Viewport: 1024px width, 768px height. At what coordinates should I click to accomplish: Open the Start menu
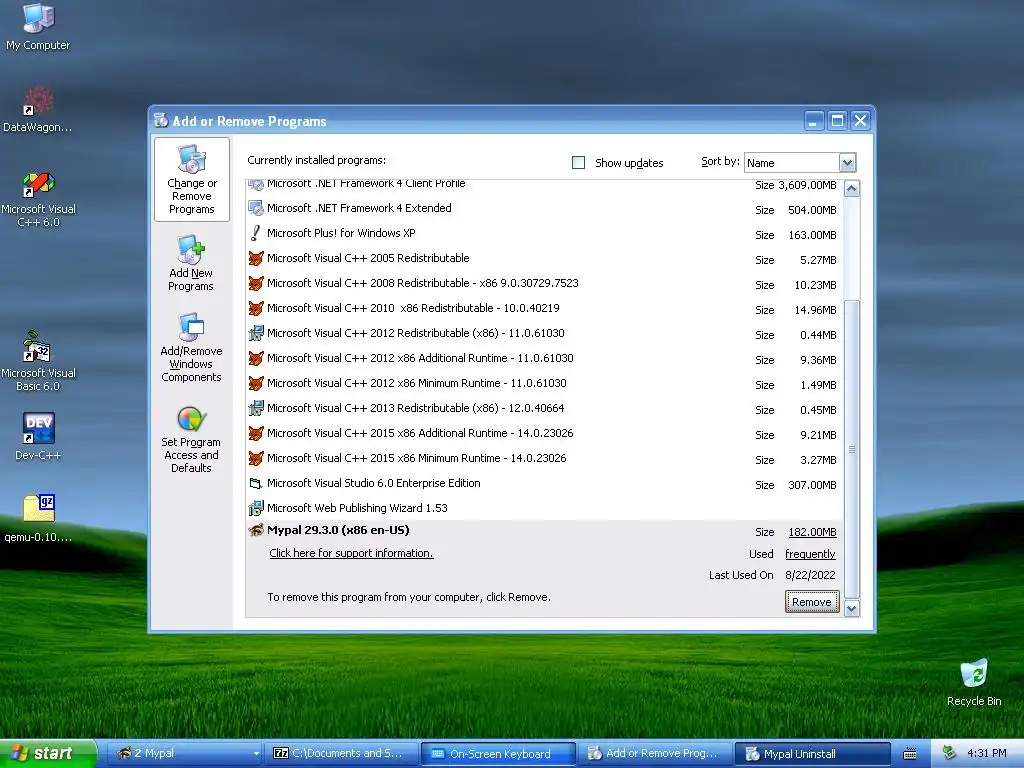[47, 754]
